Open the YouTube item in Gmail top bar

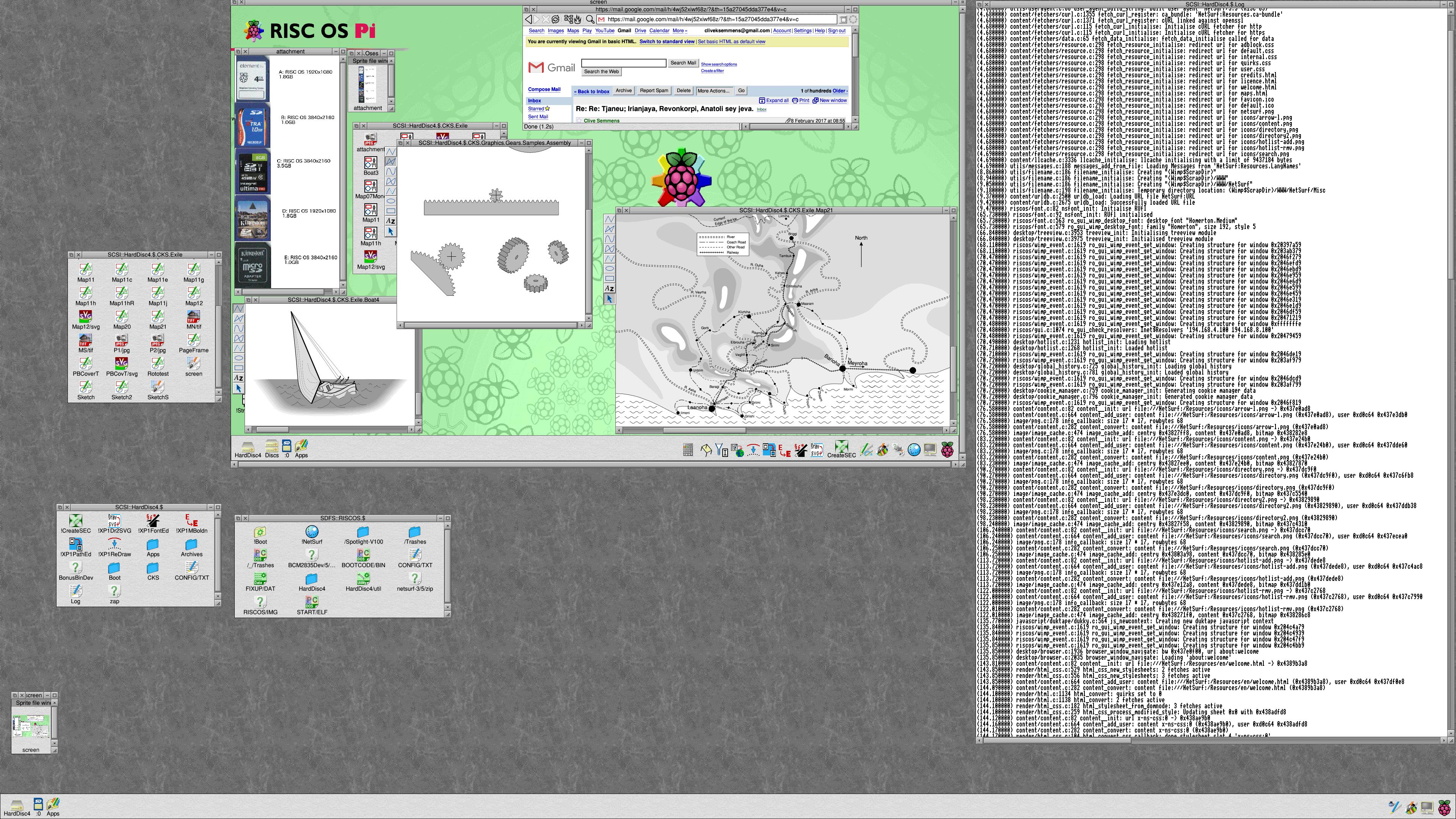604,30
